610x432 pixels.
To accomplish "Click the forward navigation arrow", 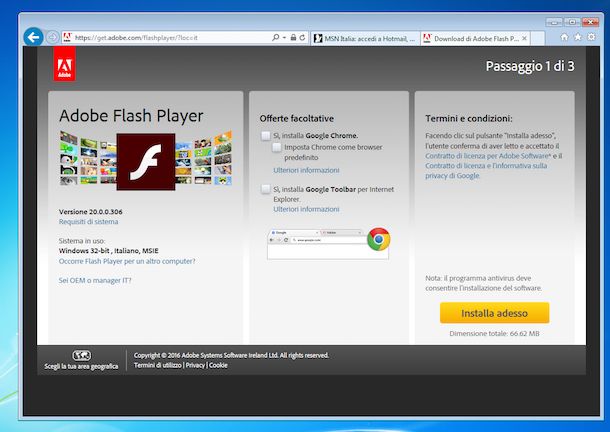I will coord(52,37).
